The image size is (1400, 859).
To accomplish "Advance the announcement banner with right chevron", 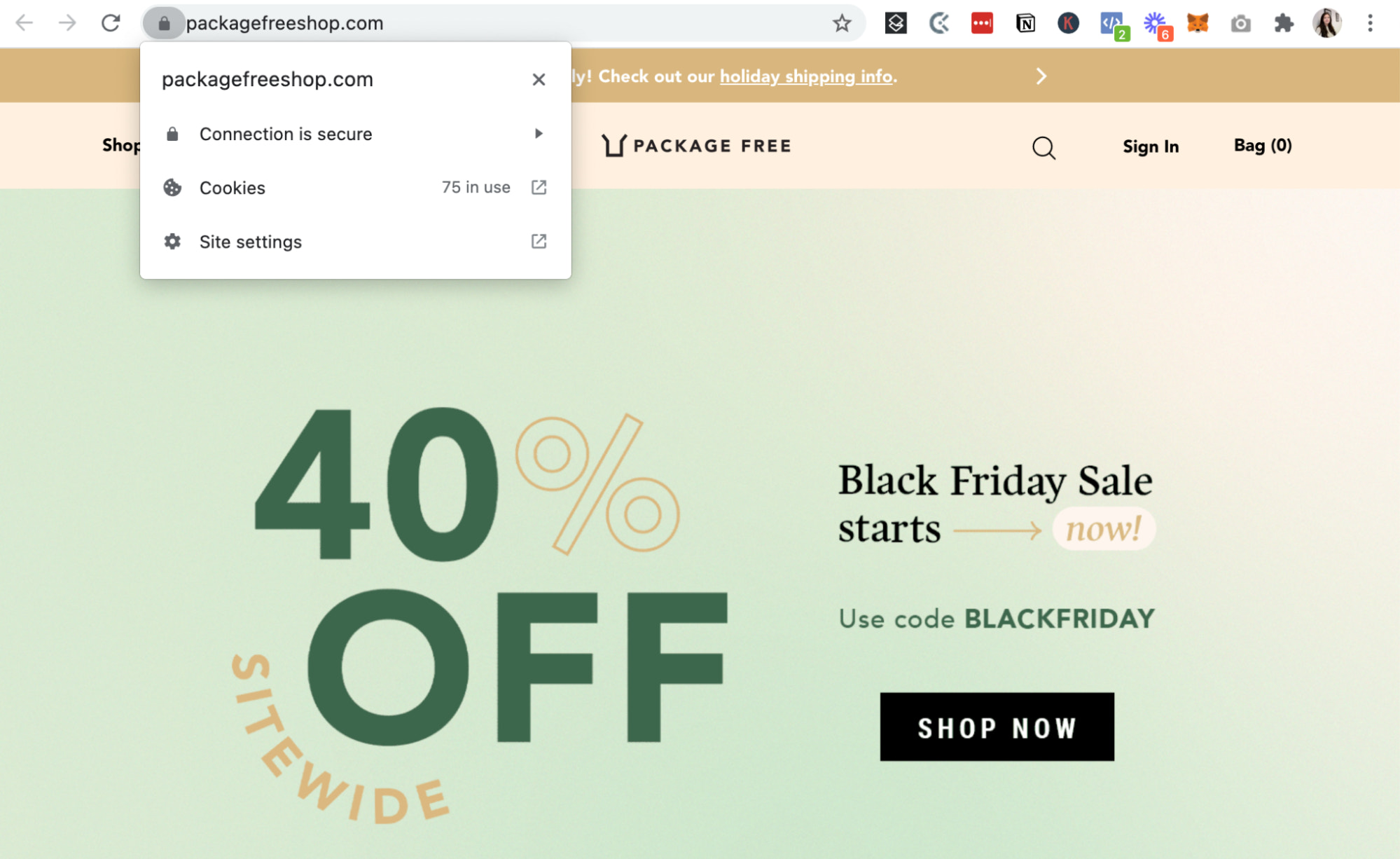I will (x=1041, y=76).
